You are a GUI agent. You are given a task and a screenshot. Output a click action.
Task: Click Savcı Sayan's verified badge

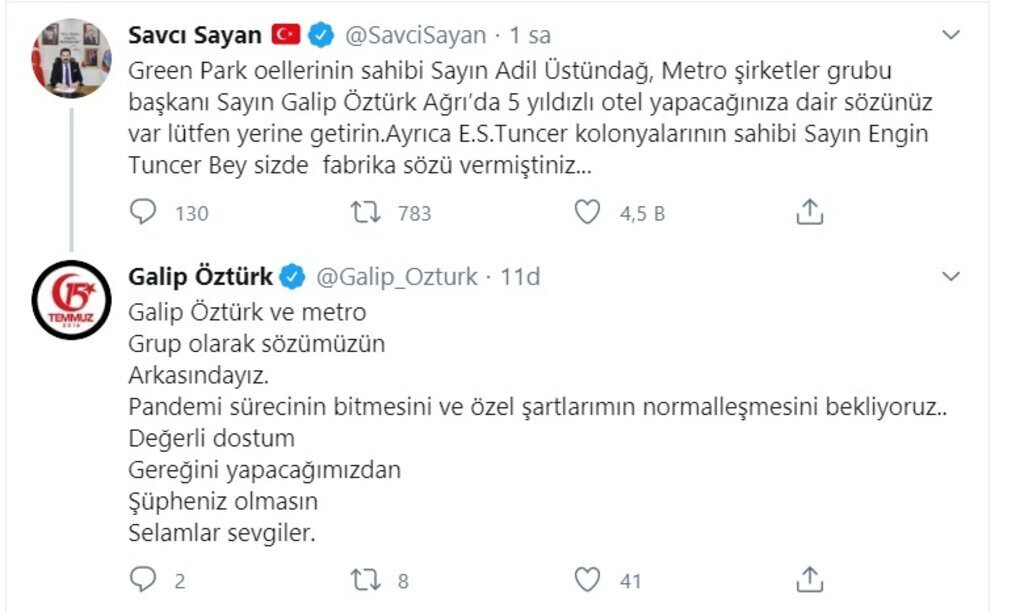[x=320, y=35]
